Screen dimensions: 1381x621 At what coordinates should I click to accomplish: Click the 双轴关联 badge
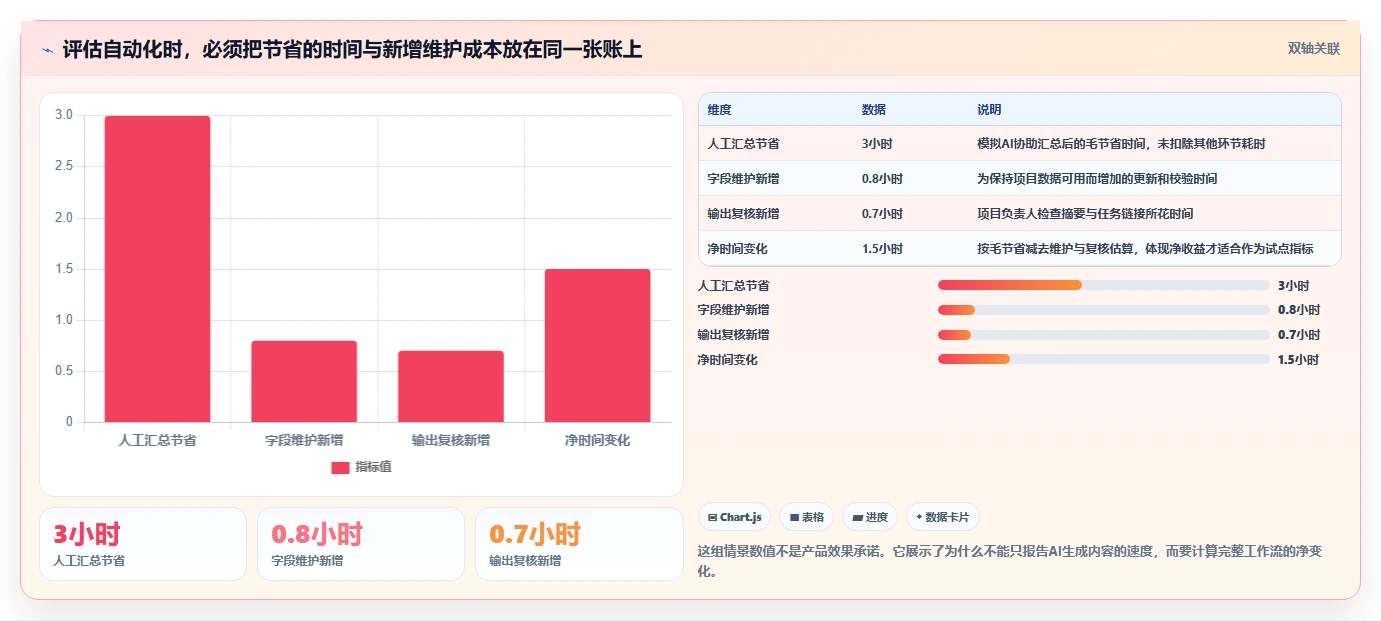pyautogui.click(x=1313, y=48)
